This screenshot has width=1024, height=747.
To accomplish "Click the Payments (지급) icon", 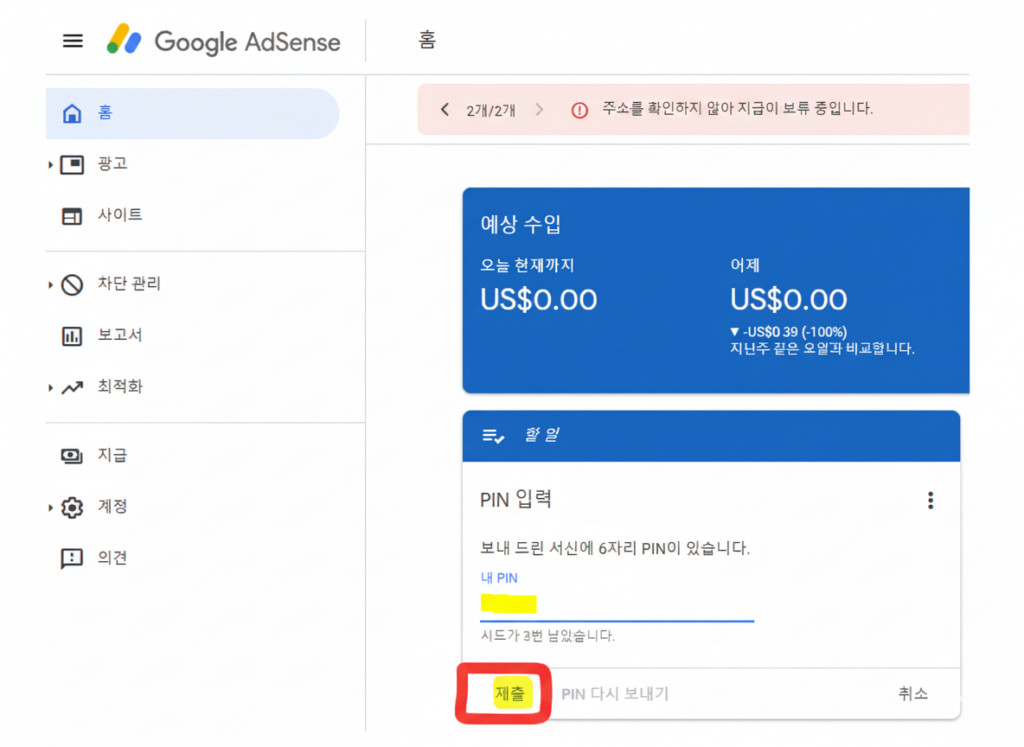I will 72,456.
